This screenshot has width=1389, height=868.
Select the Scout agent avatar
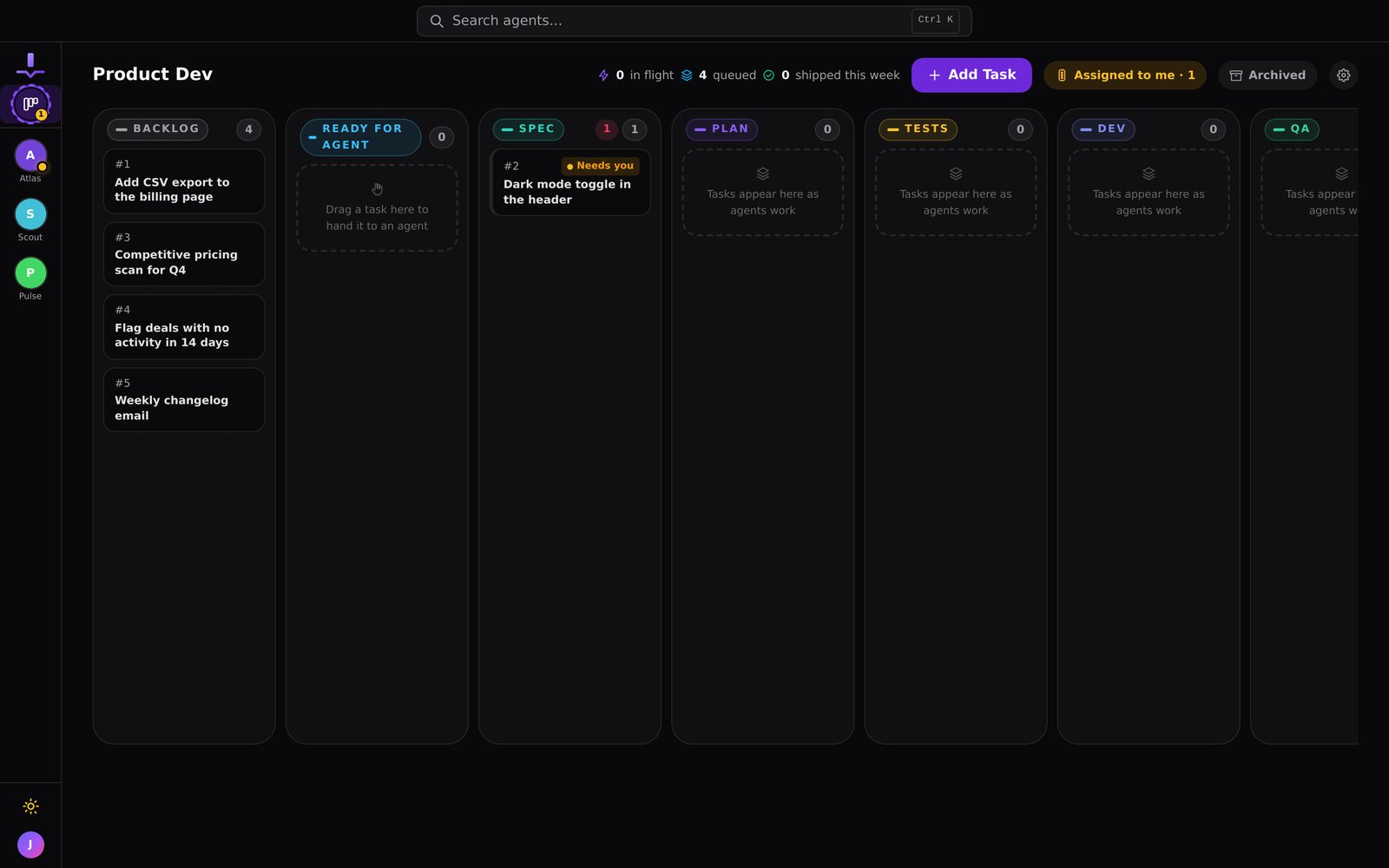point(30,214)
